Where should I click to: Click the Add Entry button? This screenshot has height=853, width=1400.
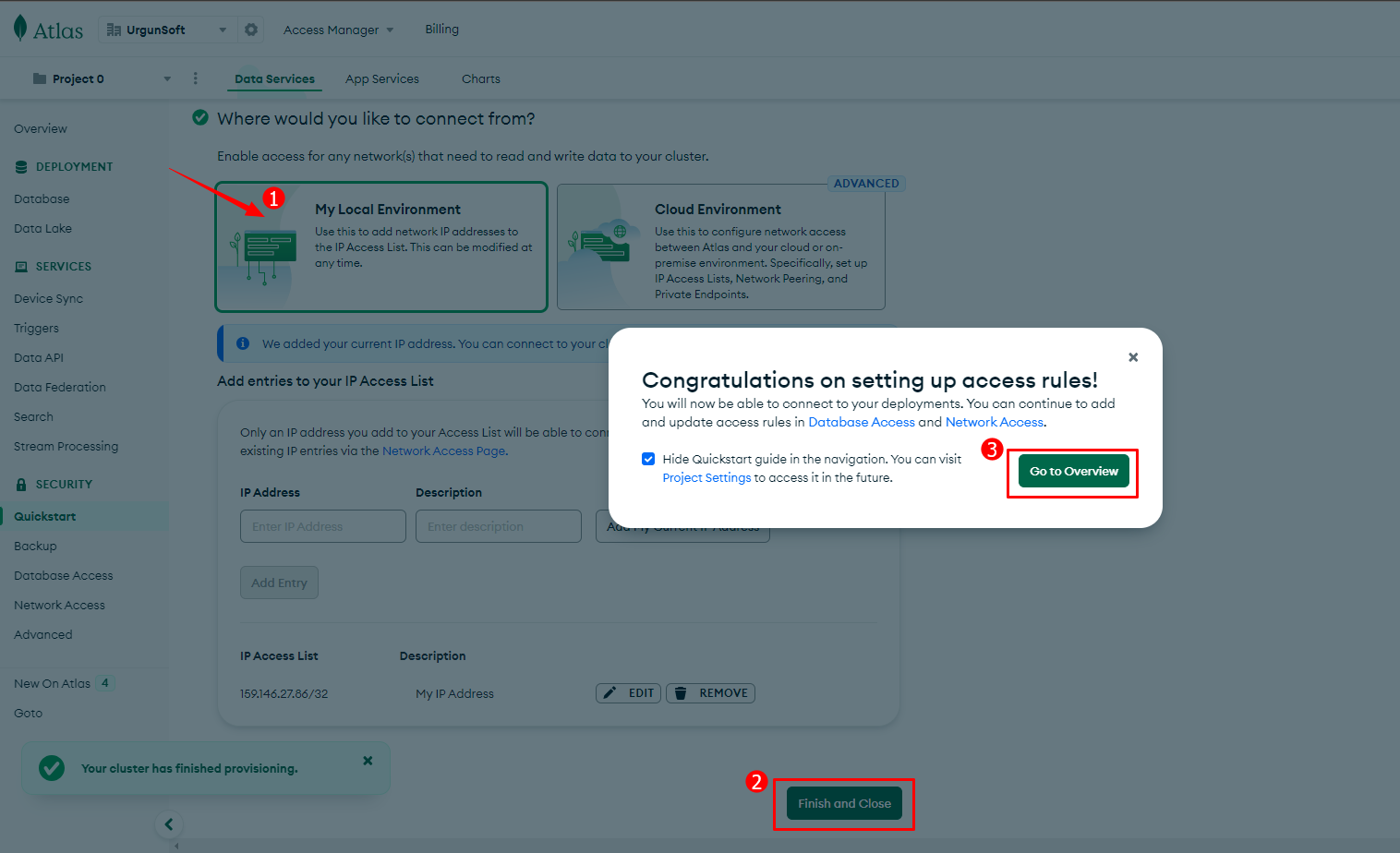[x=279, y=583]
